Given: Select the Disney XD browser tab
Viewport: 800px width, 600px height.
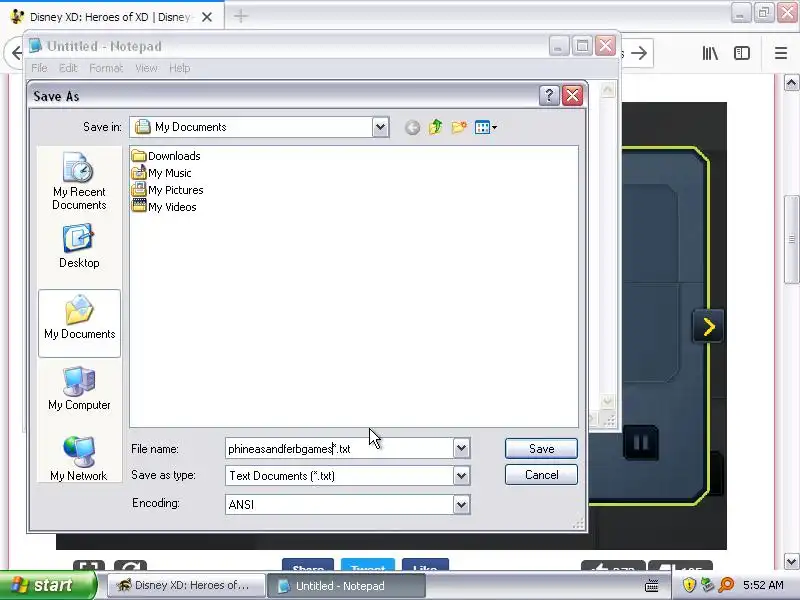Looking at the screenshot, I should (x=110, y=17).
